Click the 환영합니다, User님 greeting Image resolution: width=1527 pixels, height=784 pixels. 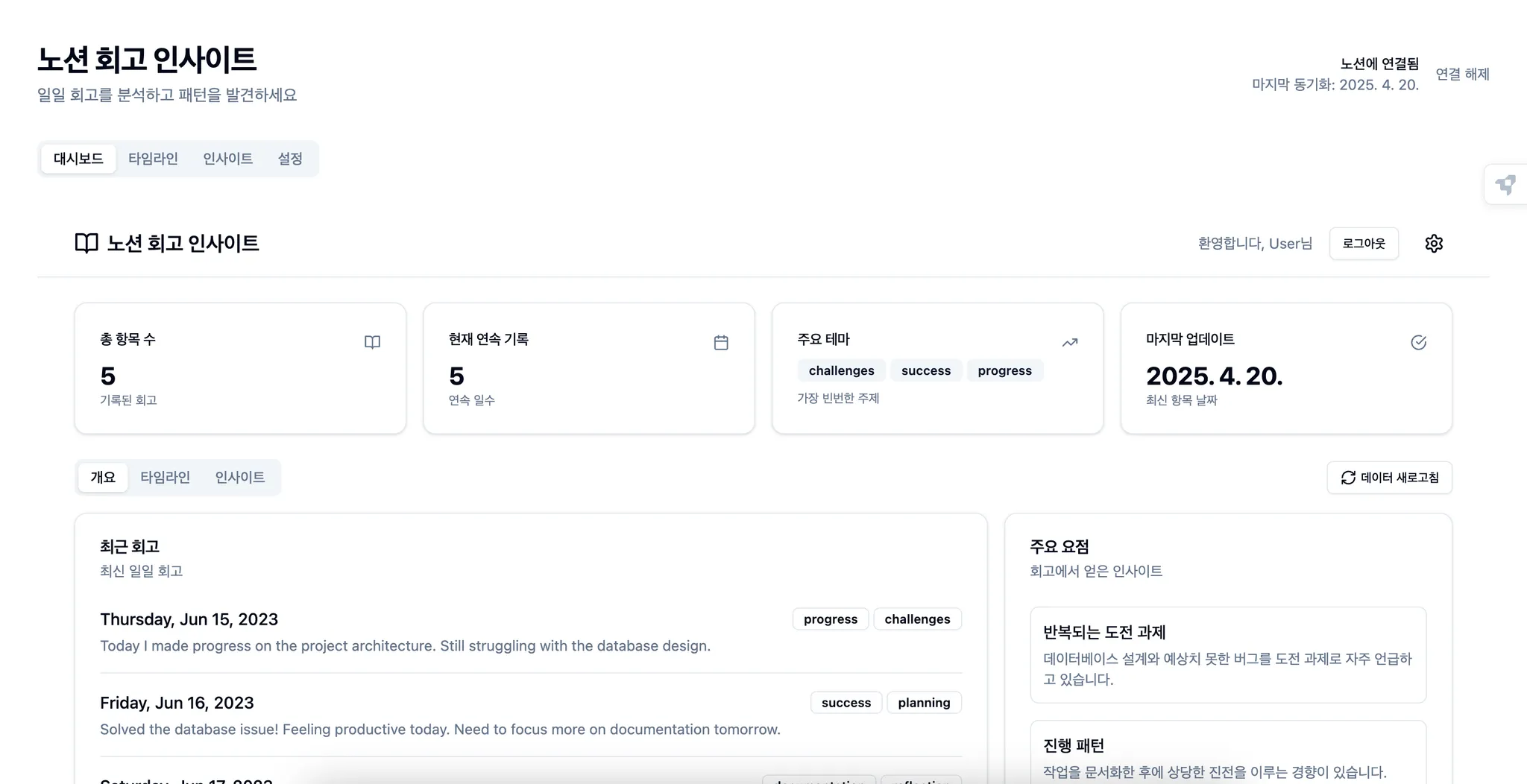click(x=1255, y=244)
